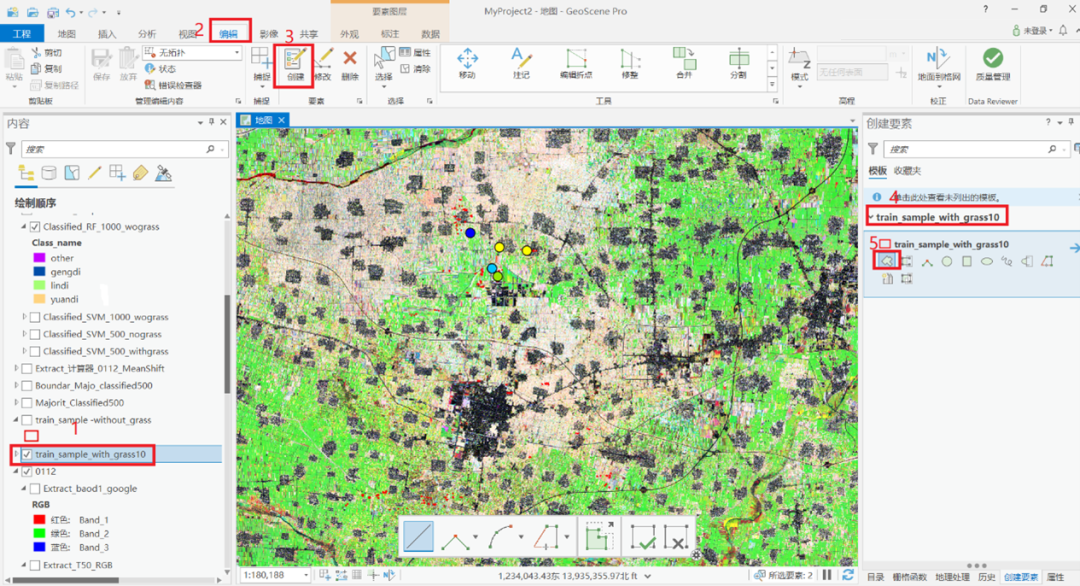
Task: Open Quality Management (质量管理) in Data Reviewer
Action: coord(992,63)
